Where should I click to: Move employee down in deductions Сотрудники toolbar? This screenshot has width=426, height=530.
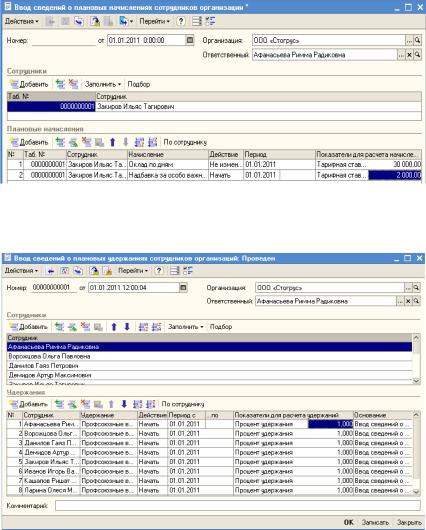tap(127, 327)
